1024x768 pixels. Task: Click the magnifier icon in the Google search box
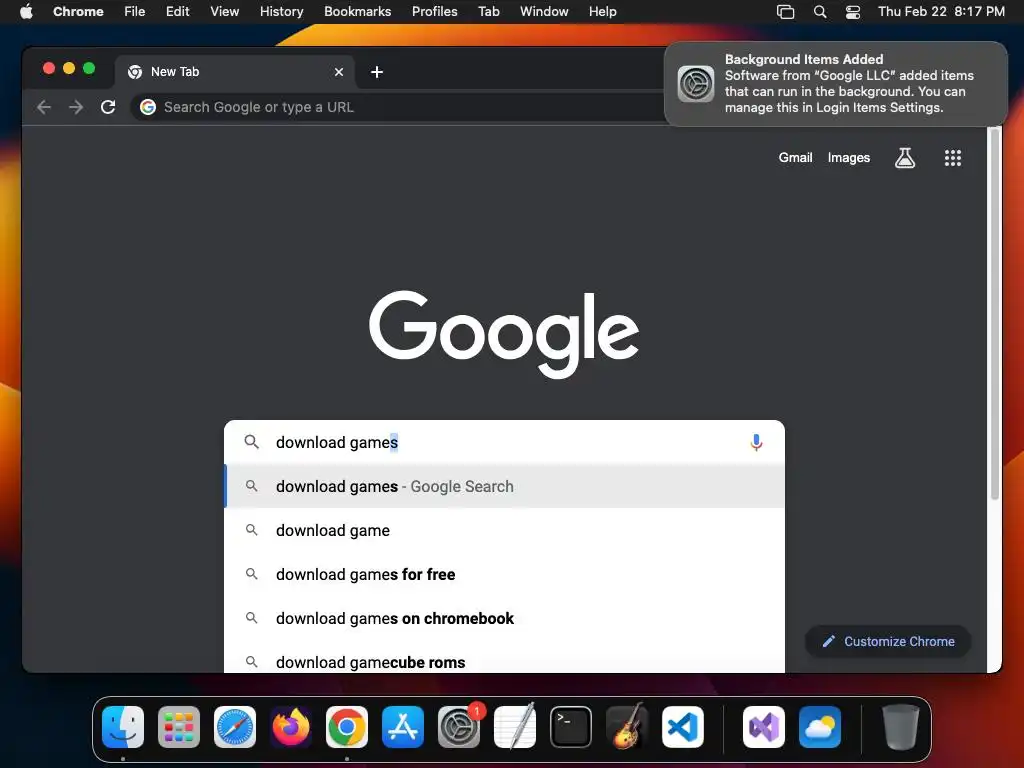click(x=251, y=442)
